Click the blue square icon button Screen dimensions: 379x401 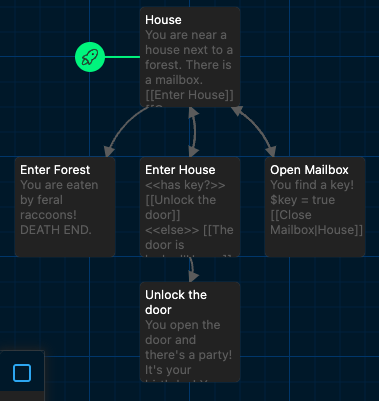point(22,373)
